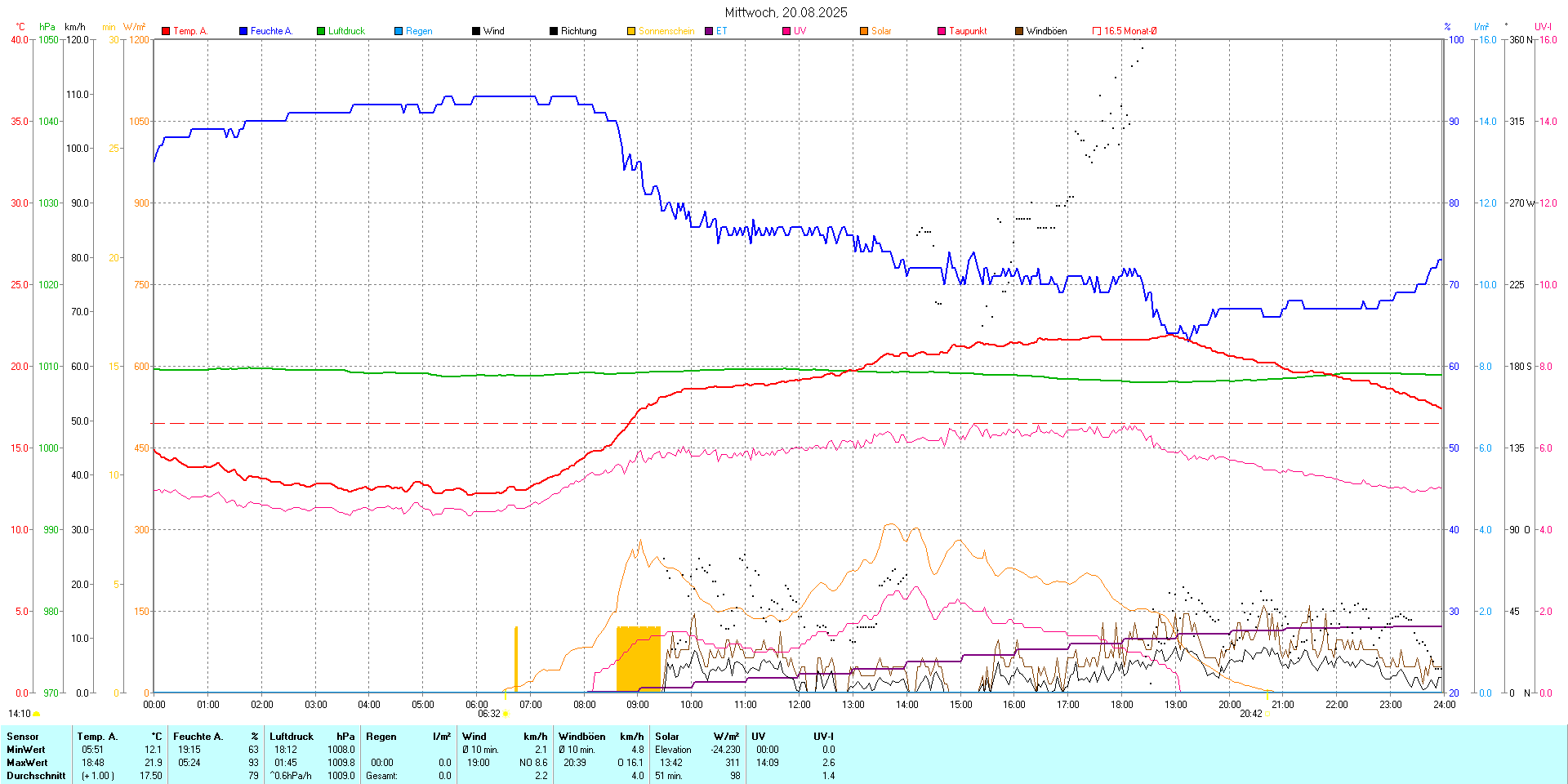Click the orange Solar legend square
1568x784 pixels.
tap(864, 31)
